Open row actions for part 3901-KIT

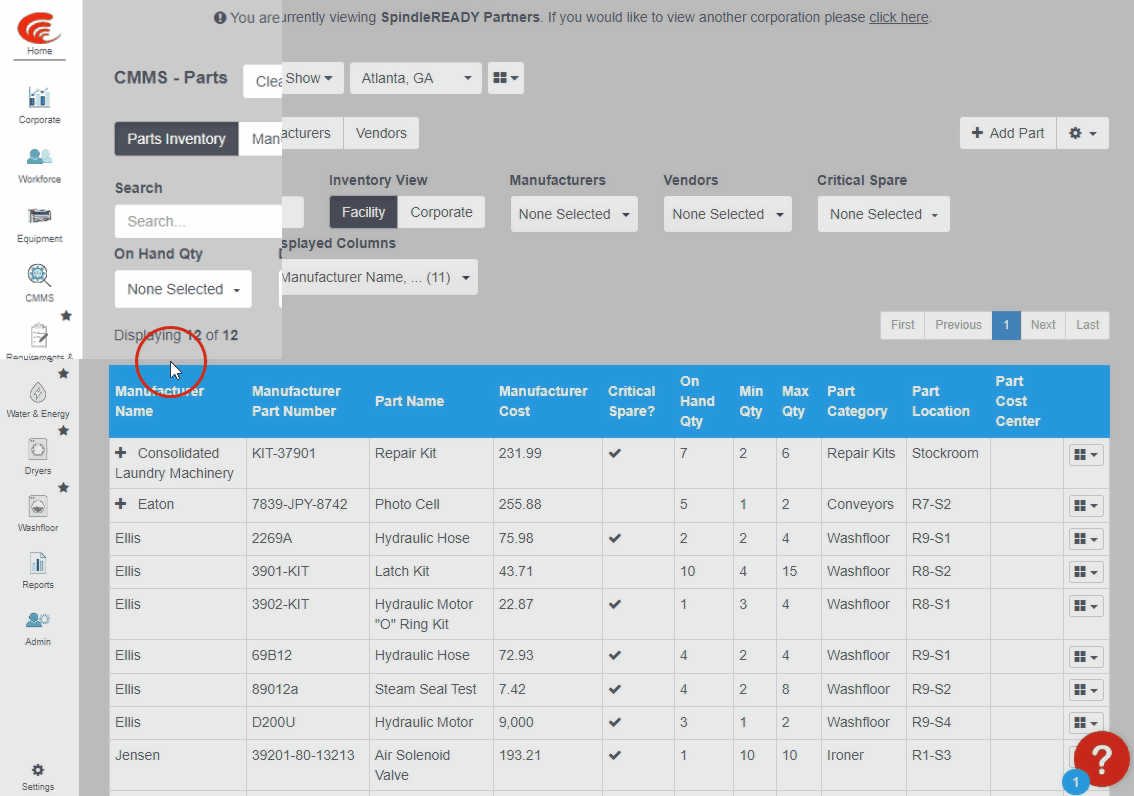pyautogui.click(x=1086, y=573)
